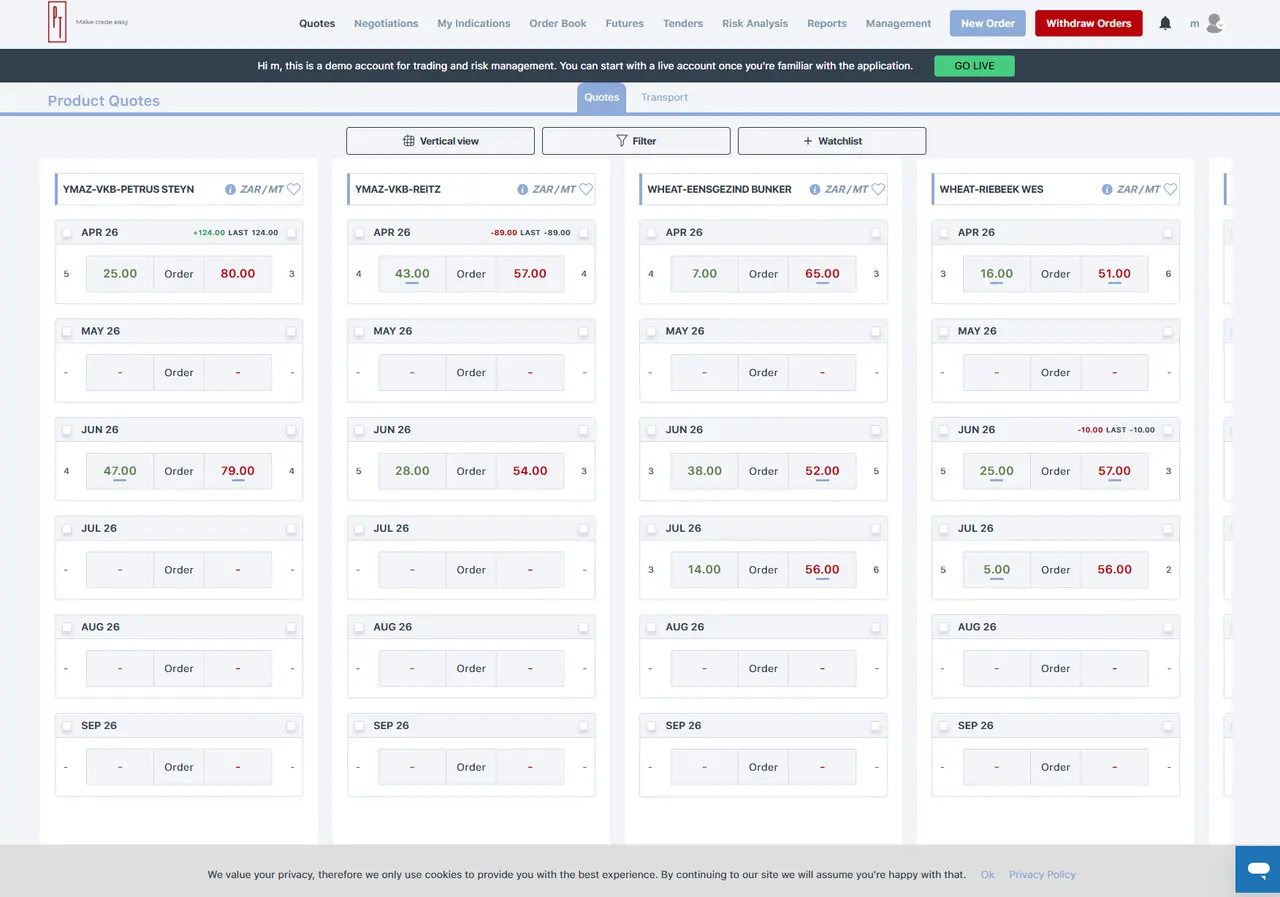Select offer 52.00 in EENSGEZIND BUNKER JUN 26
The image size is (1280, 897).
tap(822, 471)
